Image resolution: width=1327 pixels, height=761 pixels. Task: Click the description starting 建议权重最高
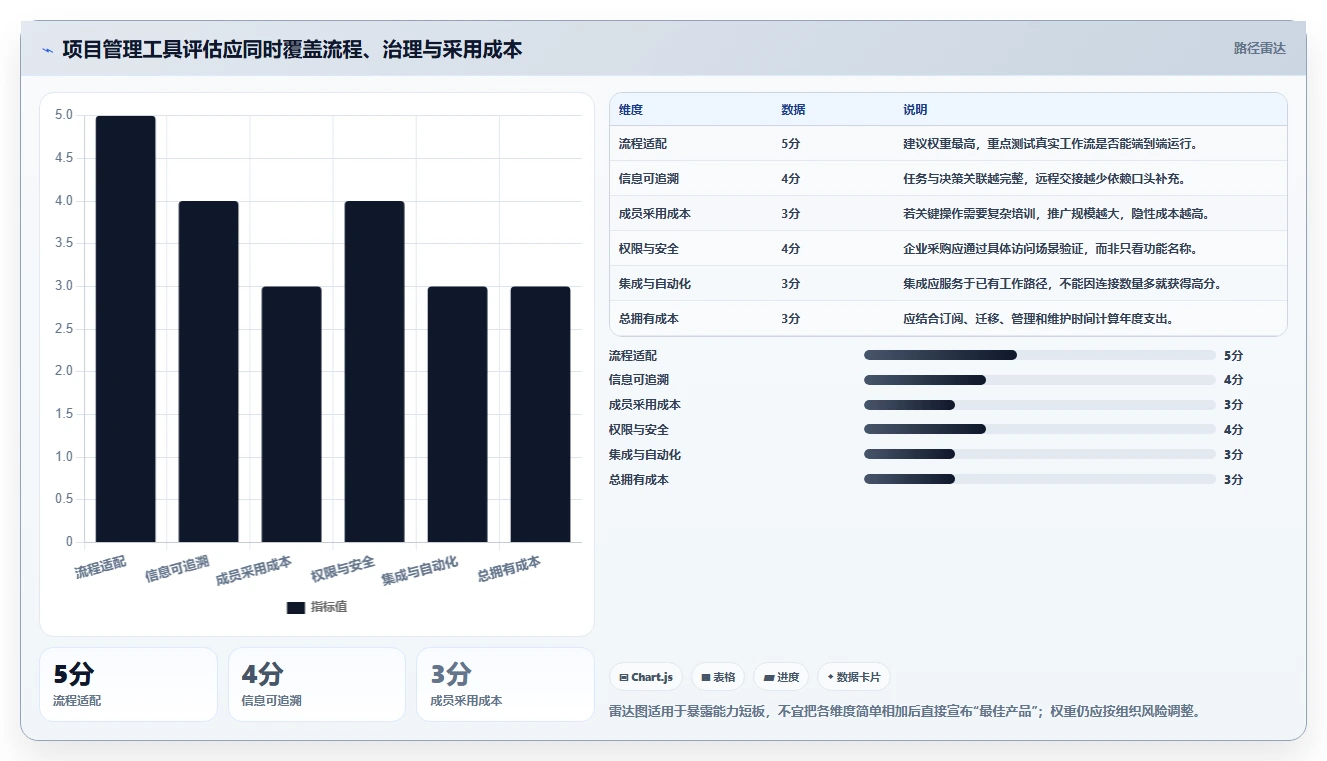pyautogui.click(x=1050, y=143)
